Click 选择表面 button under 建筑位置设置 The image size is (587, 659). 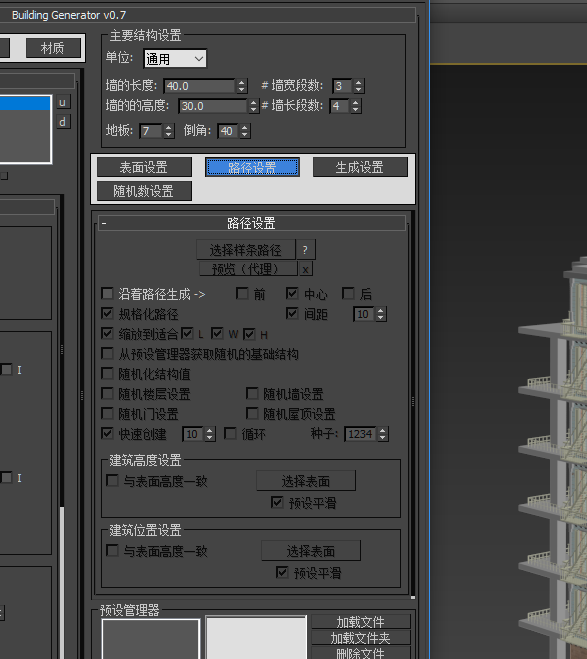pyautogui.click(x=311, y=551)
